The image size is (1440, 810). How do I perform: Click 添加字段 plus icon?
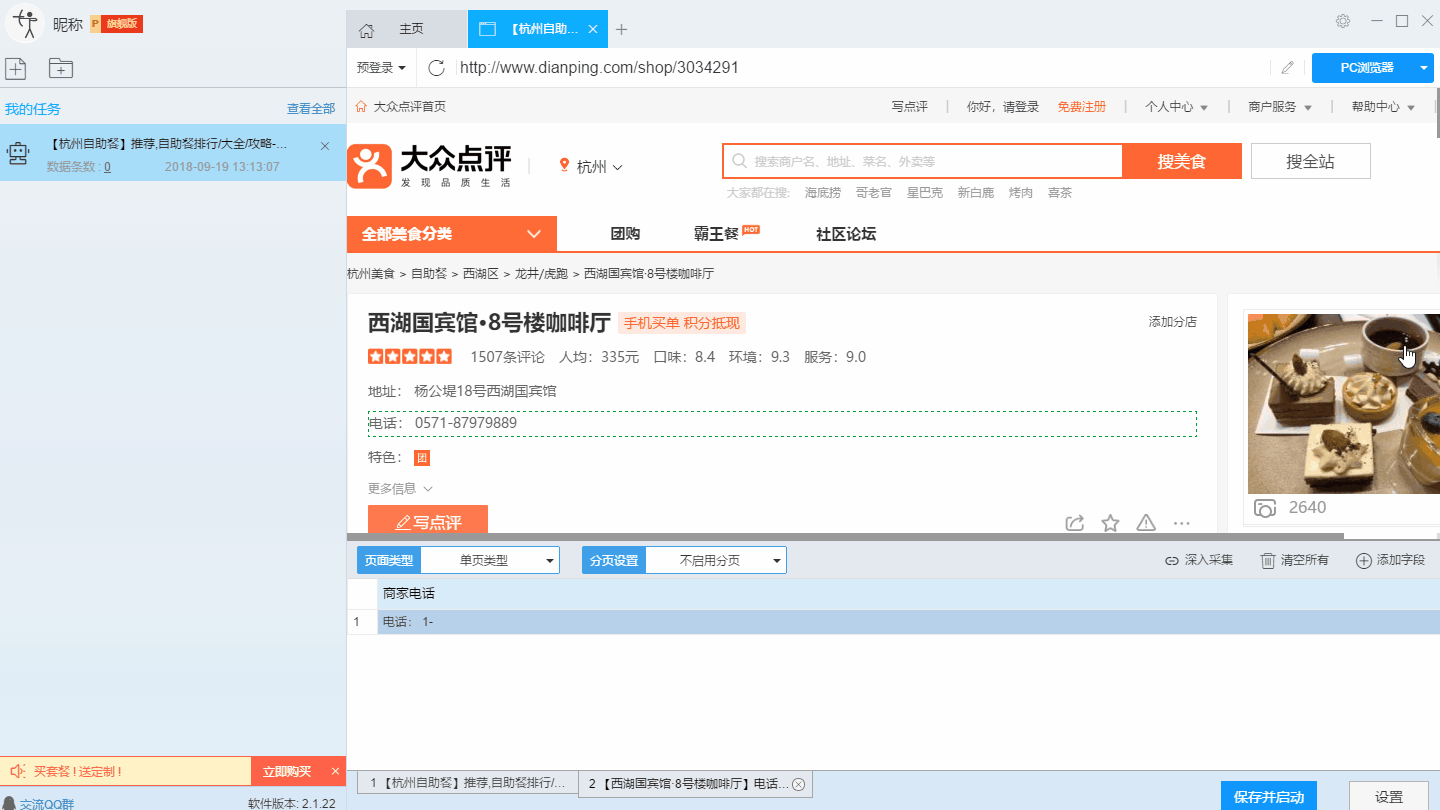1363,561
